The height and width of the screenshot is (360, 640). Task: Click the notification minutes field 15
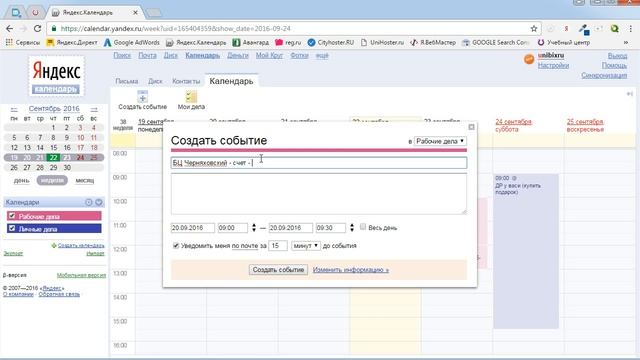(x=278, y=246)
